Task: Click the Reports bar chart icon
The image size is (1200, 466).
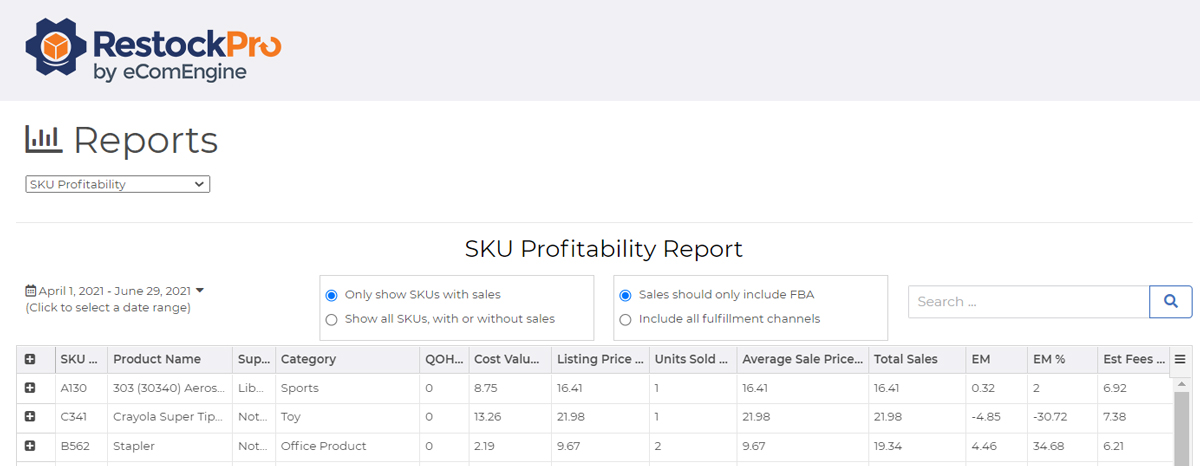Action: click(x=43, y=140)
